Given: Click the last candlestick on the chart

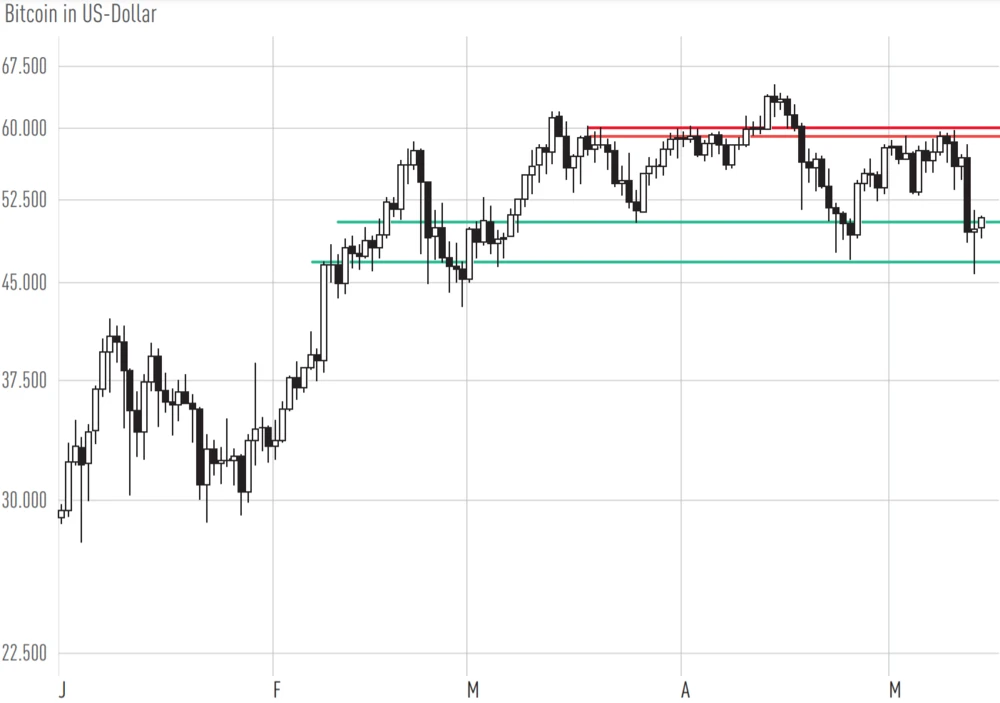Looking at the screenshot, I should [981, 222].
